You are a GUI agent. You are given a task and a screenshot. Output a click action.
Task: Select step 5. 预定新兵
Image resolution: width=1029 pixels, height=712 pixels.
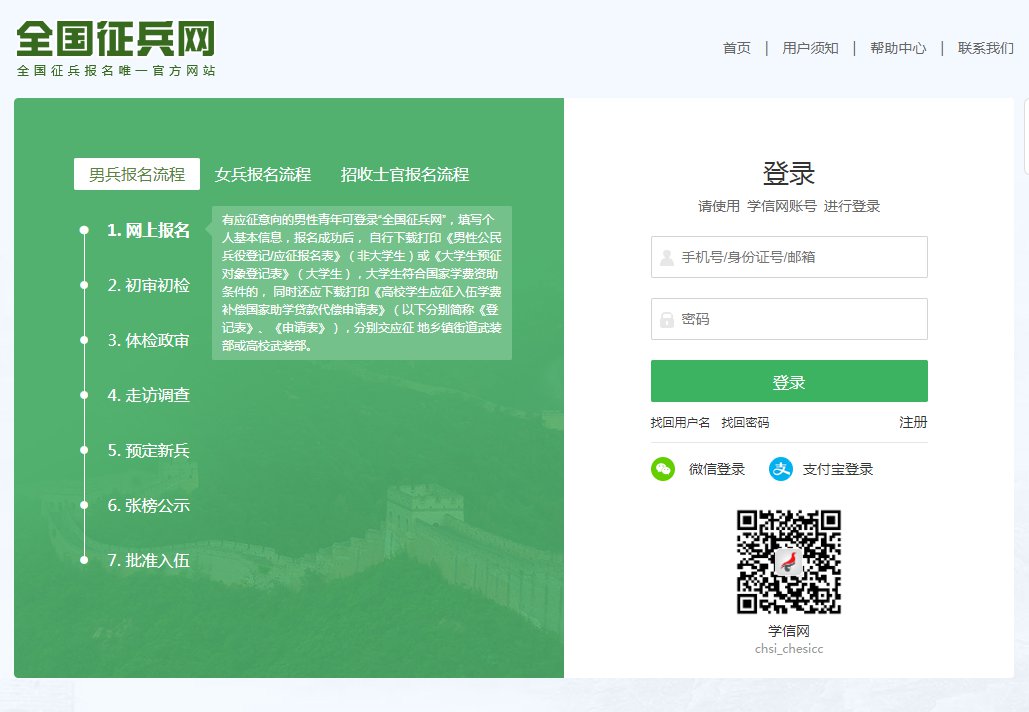(148, 450)
